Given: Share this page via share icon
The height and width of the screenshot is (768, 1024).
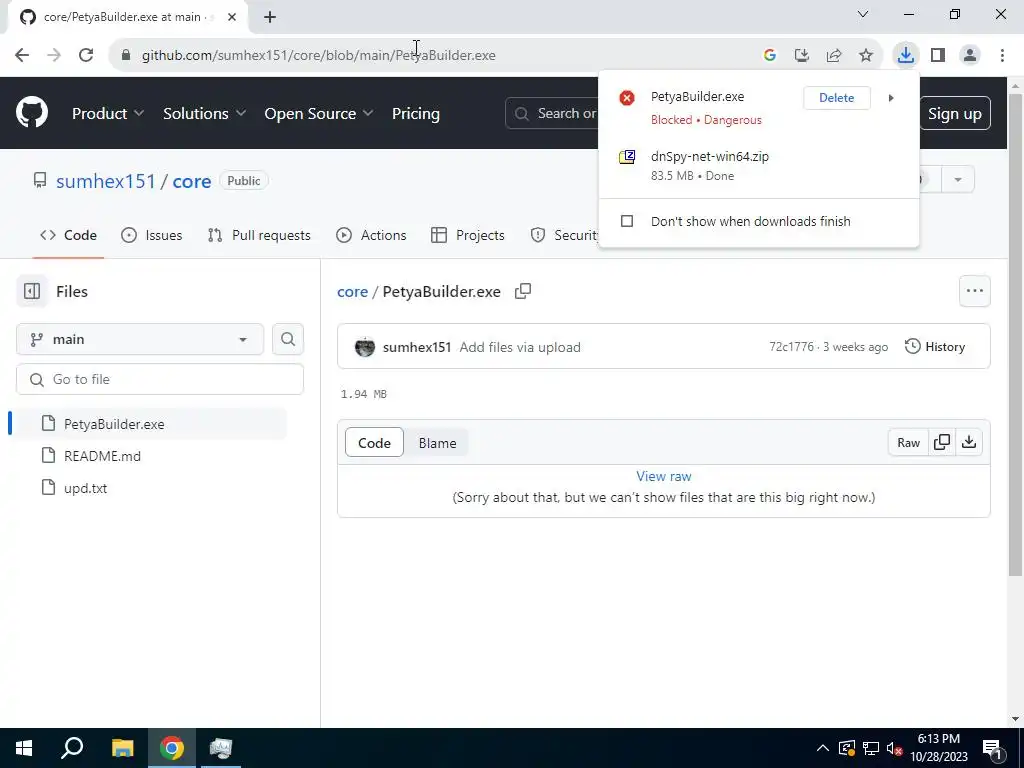Looking at the screenshot, I should click(834, 55).
